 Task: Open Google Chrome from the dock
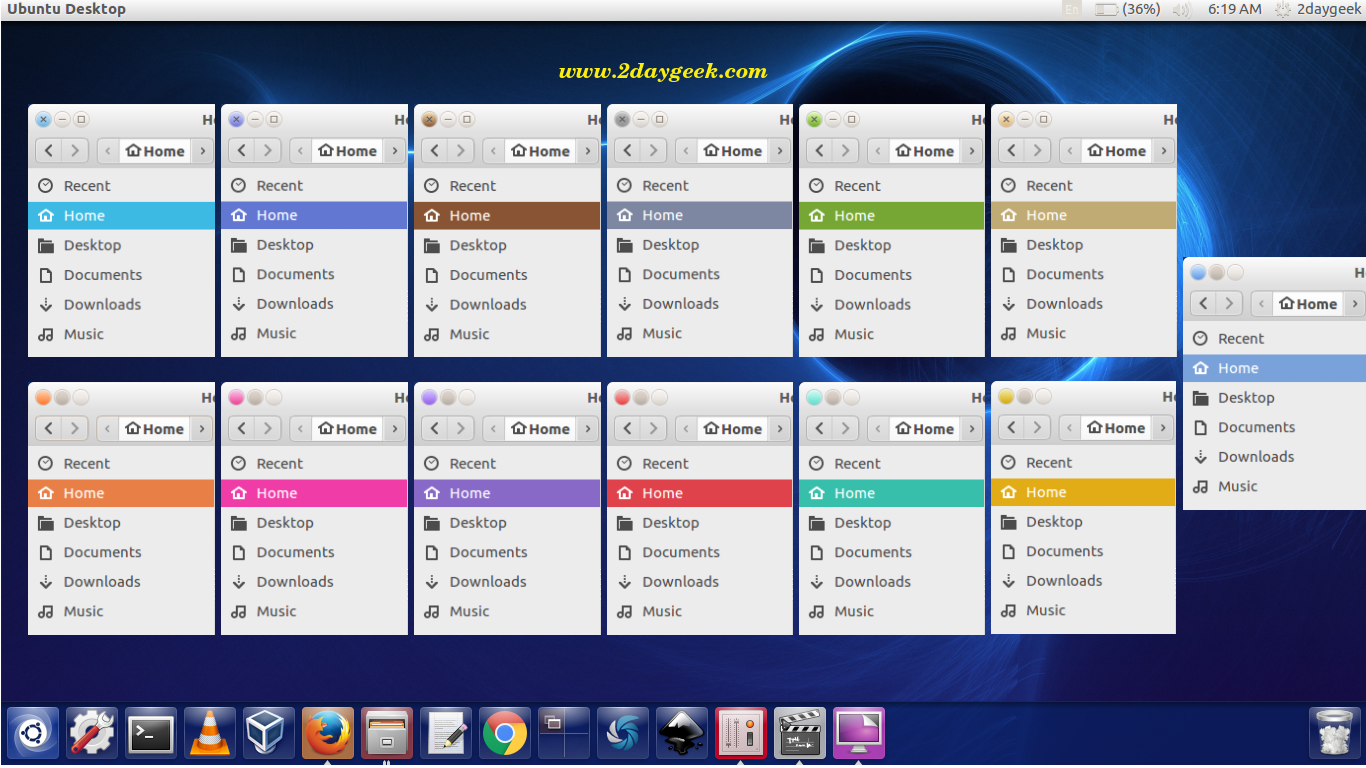505,734
